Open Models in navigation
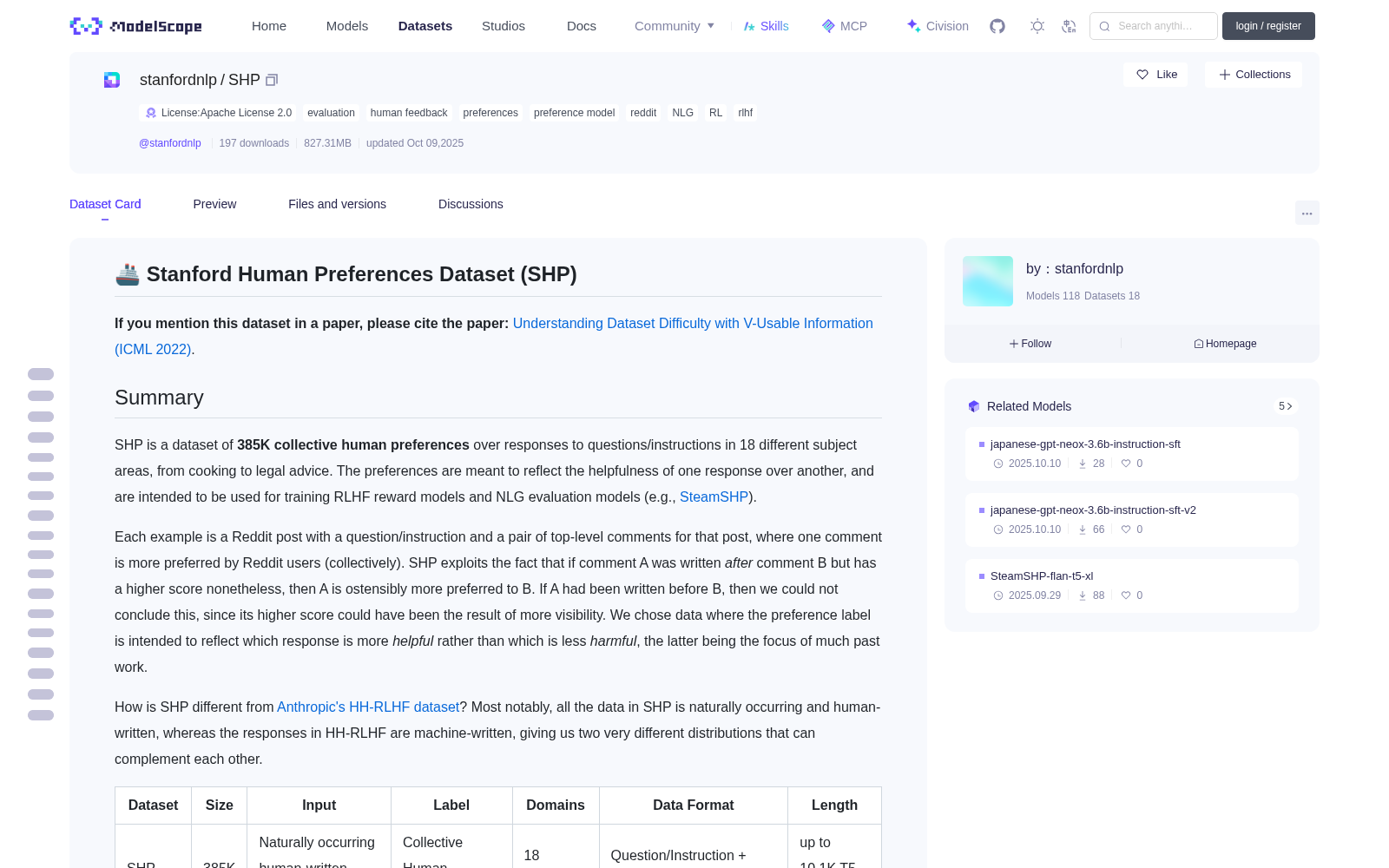This screenshot has width=1389, height=868. point(347,26)
